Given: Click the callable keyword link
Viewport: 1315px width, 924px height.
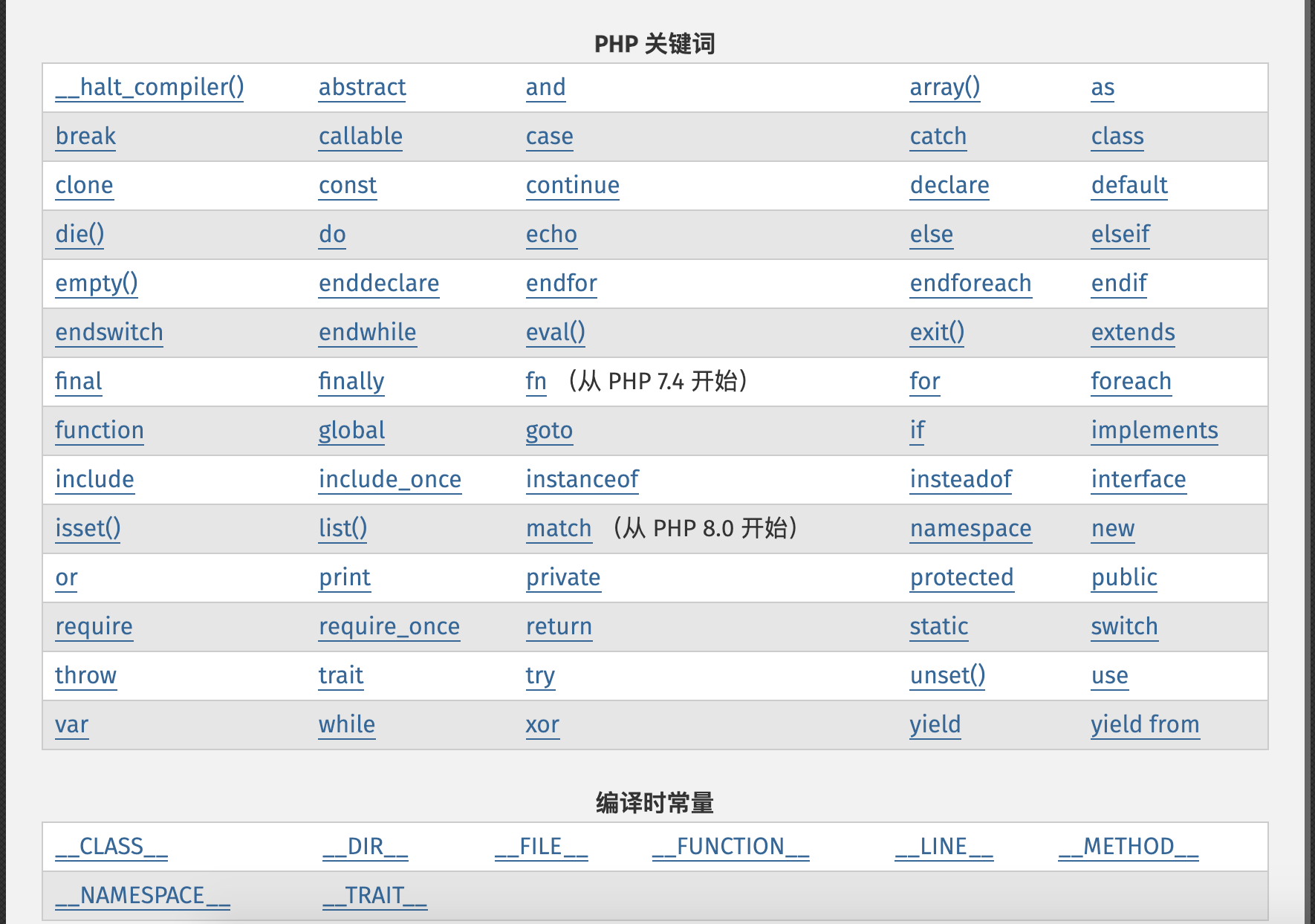Looking at the screenshot, I should click(360, 137).
